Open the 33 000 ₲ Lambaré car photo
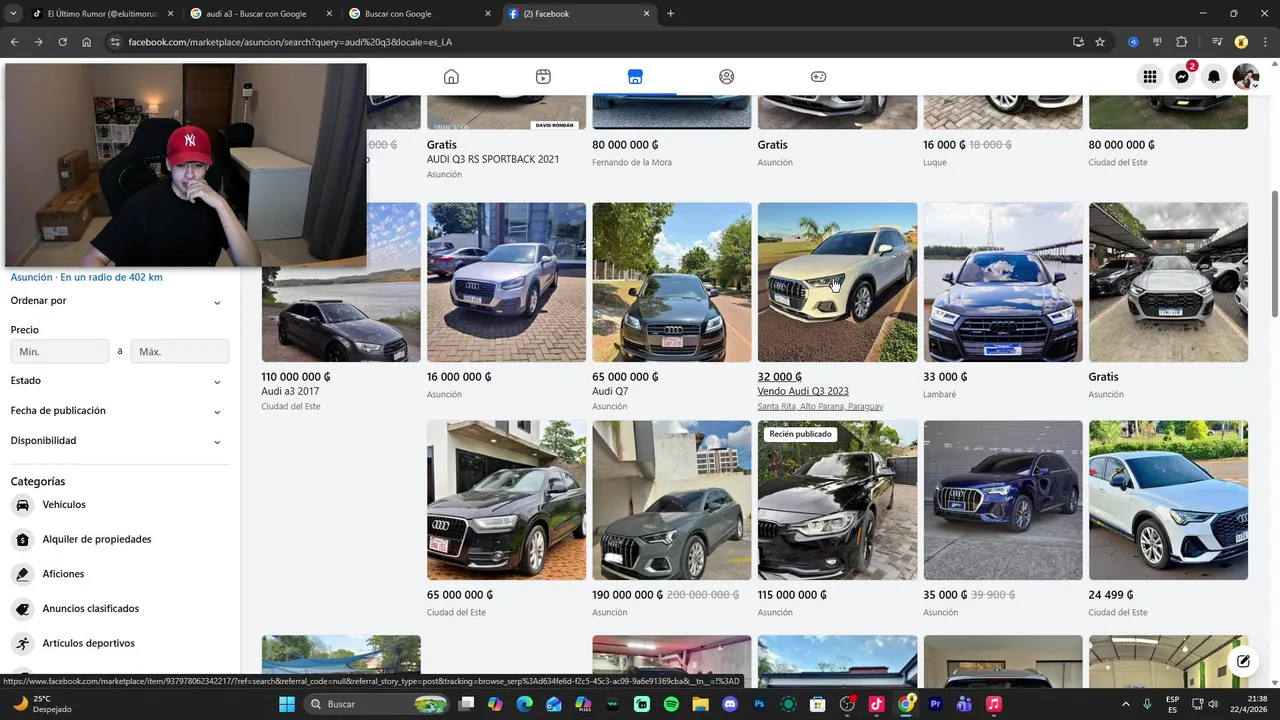This screenshot has width=1280, height=720. [x=1003, y=282]
